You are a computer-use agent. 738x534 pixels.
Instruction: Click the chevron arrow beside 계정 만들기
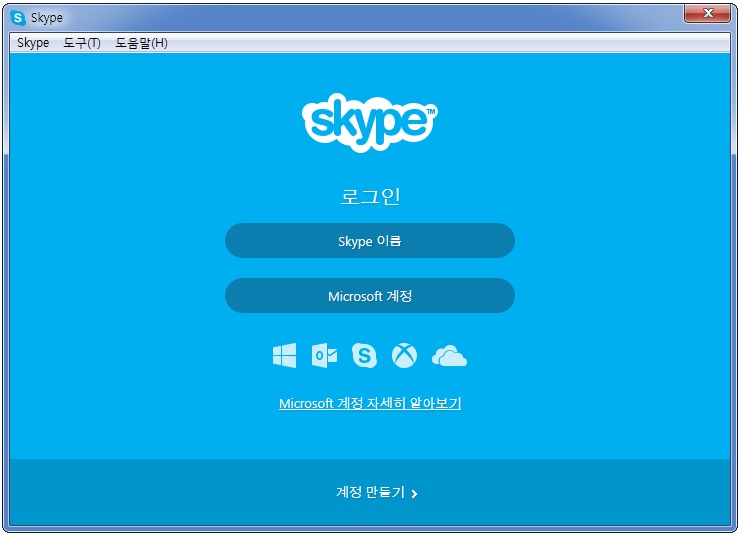tap(414, 493)
